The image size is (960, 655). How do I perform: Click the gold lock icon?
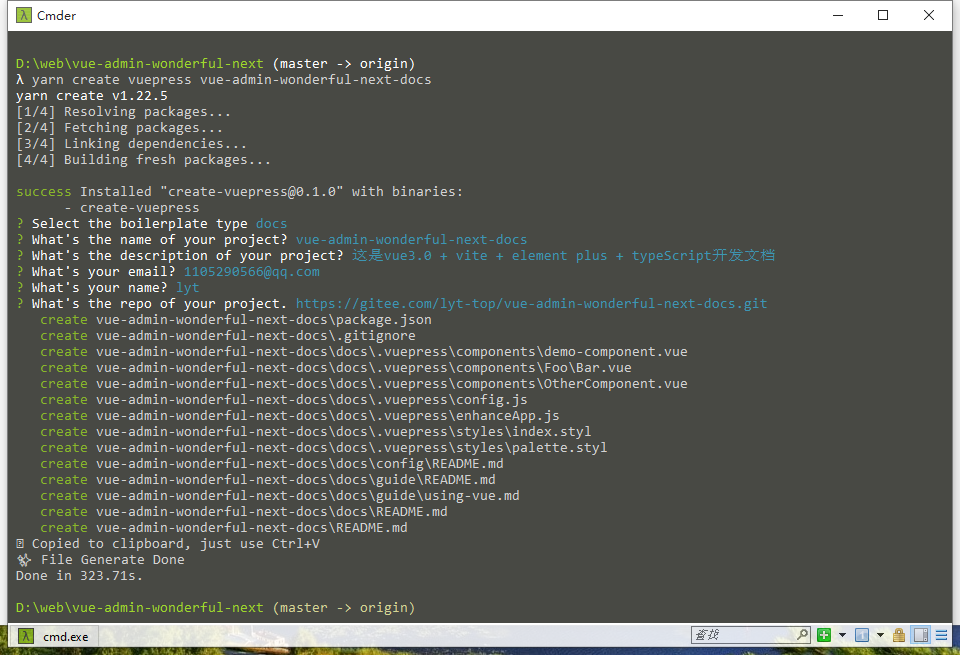click(x=899, y=635)
